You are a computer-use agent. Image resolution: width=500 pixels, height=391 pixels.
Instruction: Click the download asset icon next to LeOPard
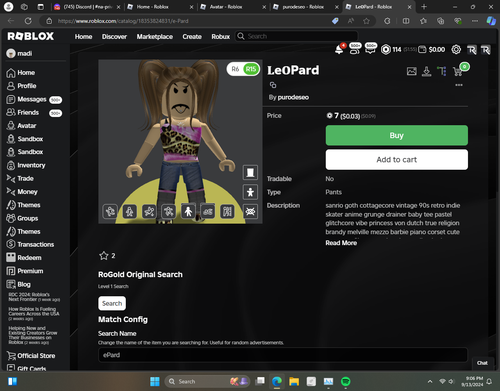[x=426, y=71]
